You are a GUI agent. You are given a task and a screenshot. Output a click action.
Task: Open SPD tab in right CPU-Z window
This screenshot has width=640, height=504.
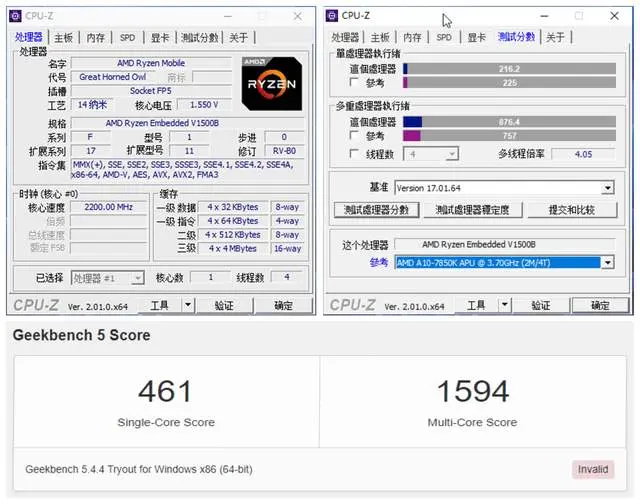tap(444, 37)
